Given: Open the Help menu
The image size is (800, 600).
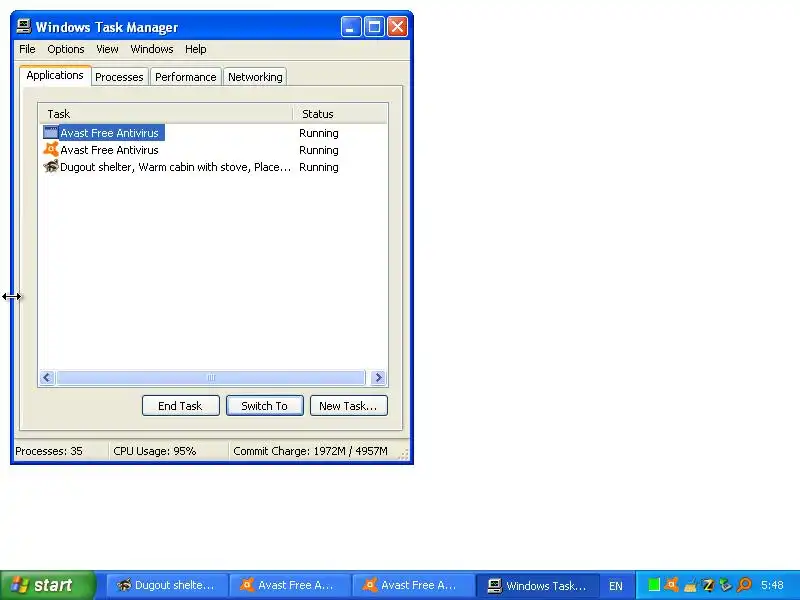Looking at the screenshot, I should coord(195,49).
